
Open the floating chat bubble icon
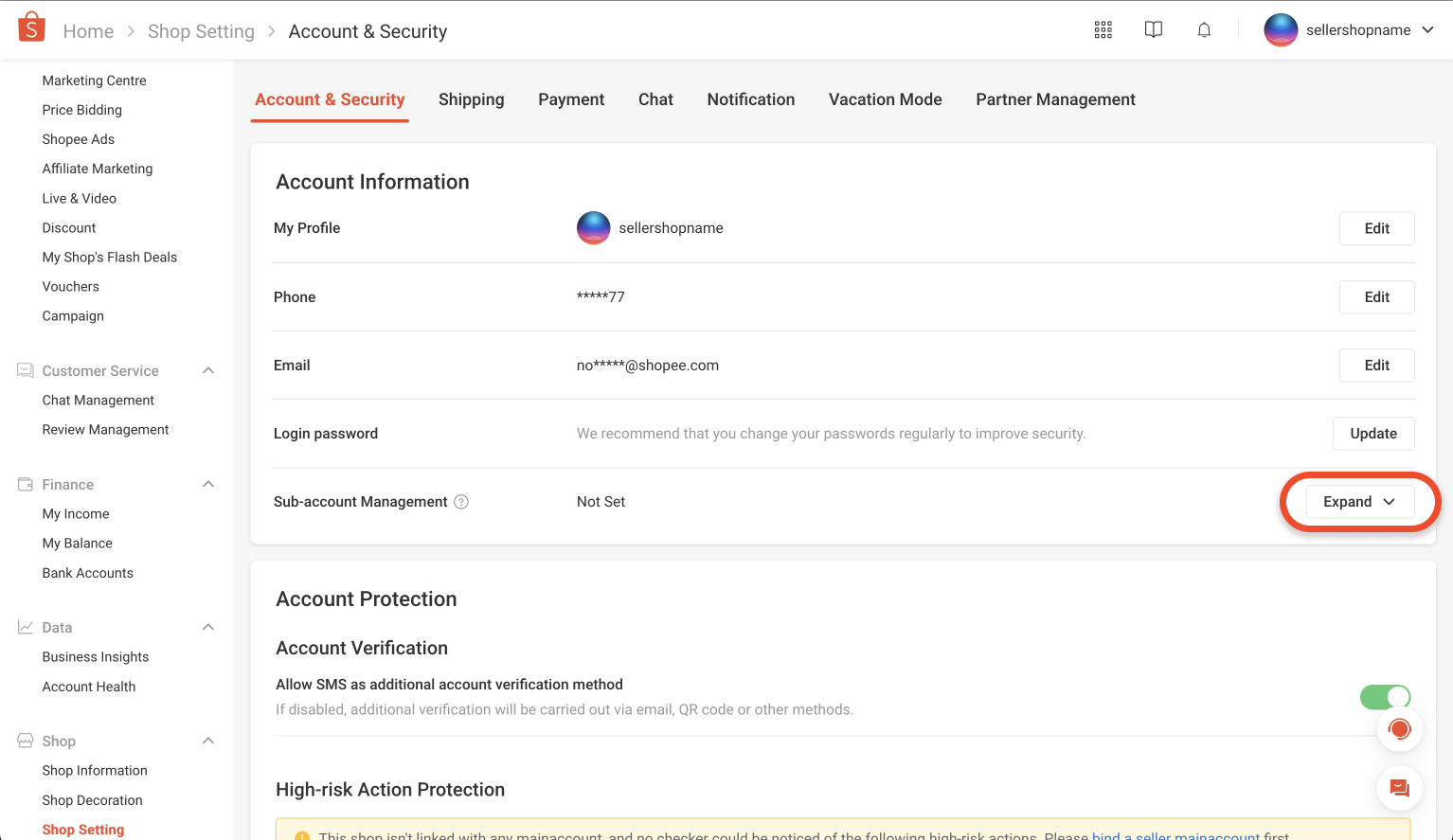click(1399, 788)
